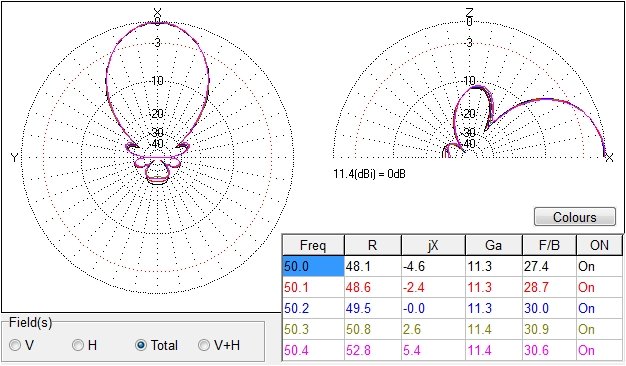Select the 50.2 frequency cell

click(x=313, y=308)
